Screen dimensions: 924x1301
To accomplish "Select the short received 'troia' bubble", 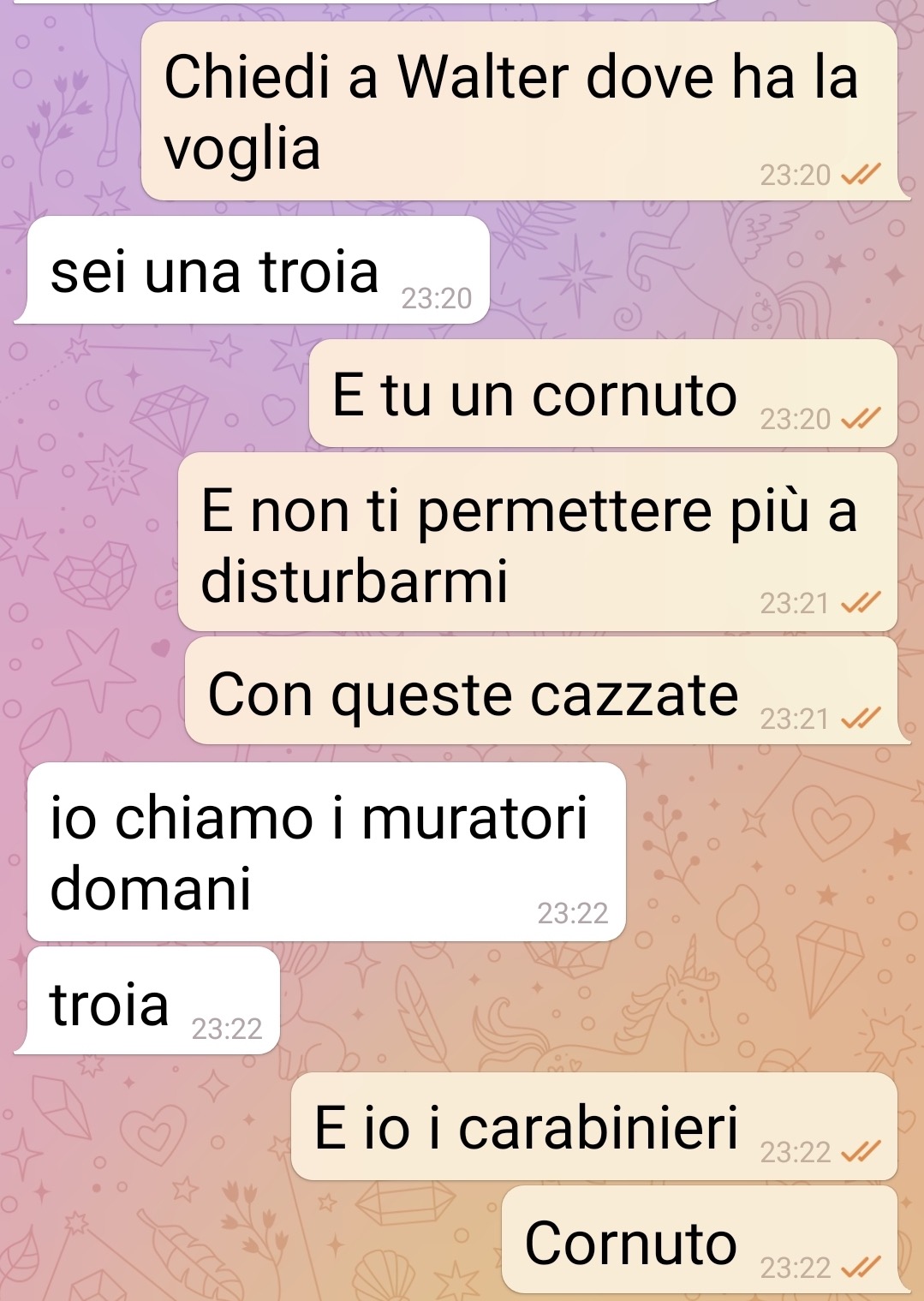I will 153,1000.
